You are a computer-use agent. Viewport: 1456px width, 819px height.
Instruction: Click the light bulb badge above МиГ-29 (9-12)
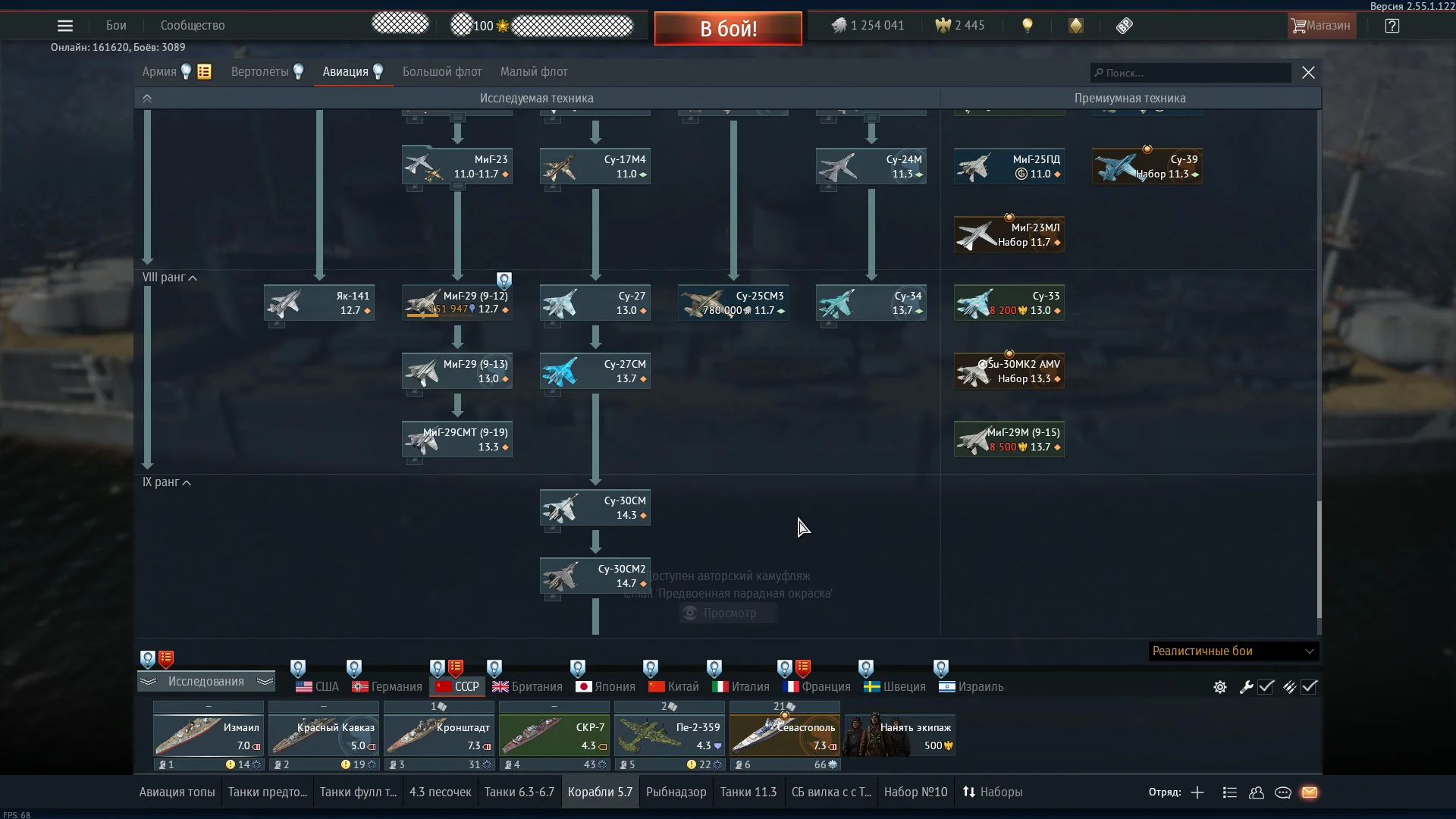504,281
